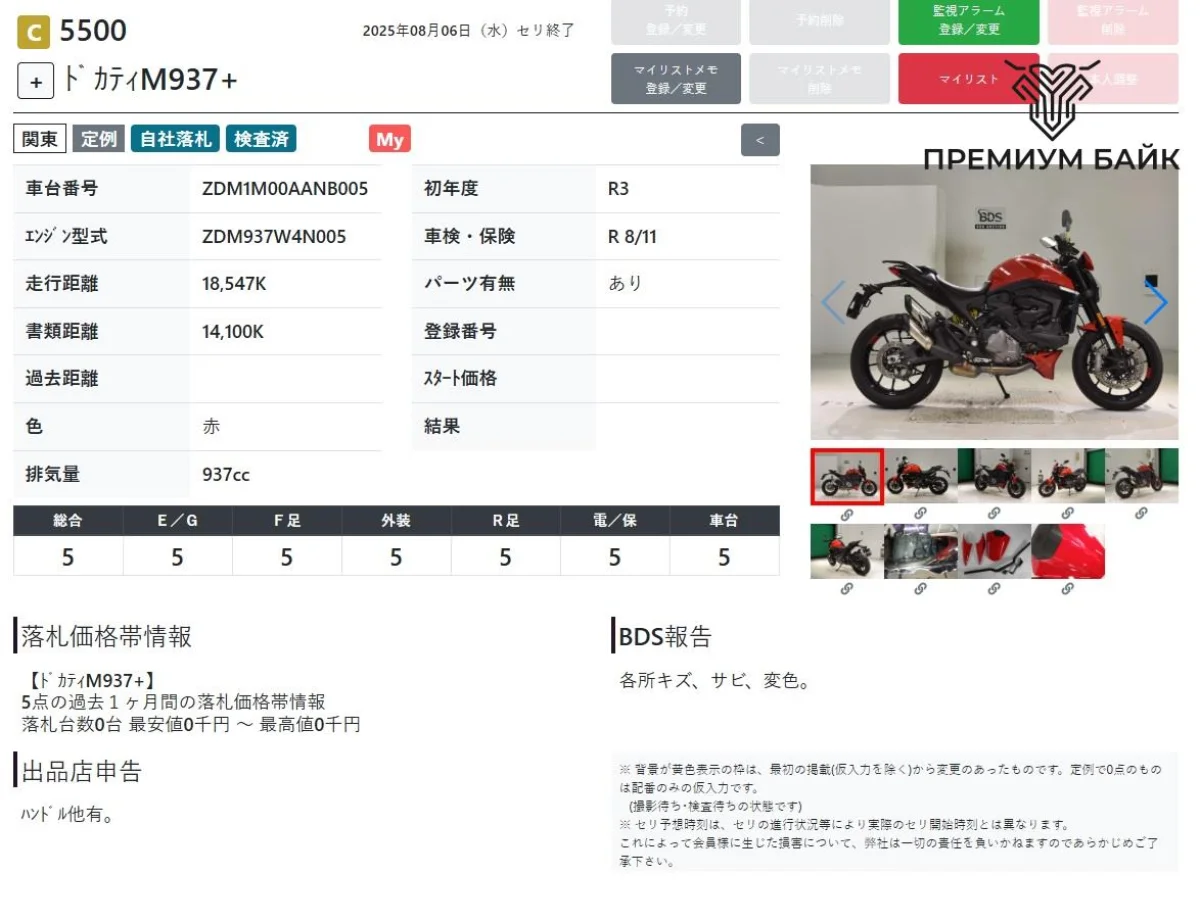Show previous photo with left blue arrow
Screen dimensions: 1200x922
pyautogui.click(x=833, y=302)
